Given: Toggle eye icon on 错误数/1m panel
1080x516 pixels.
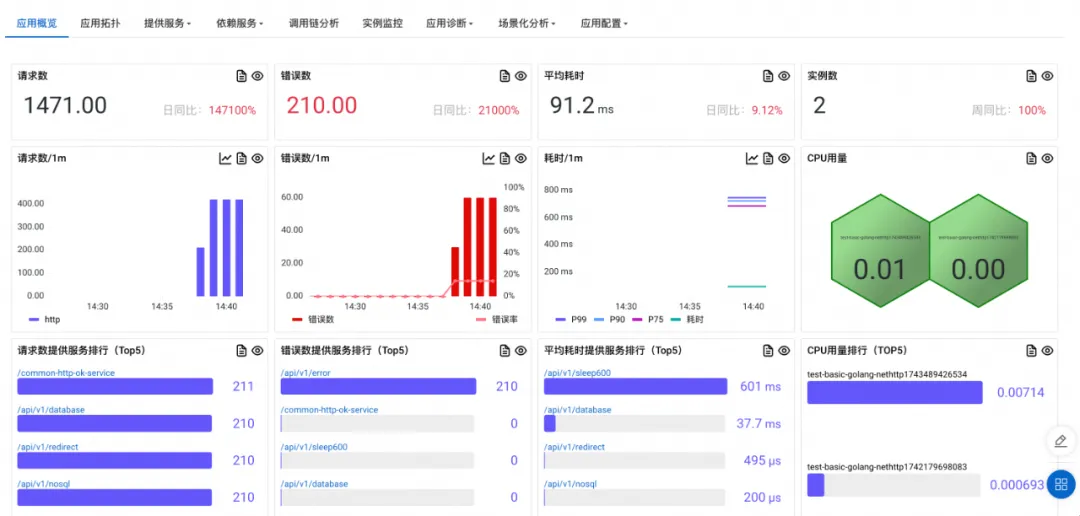Looking at the screenshot, I should pos(521,158).
